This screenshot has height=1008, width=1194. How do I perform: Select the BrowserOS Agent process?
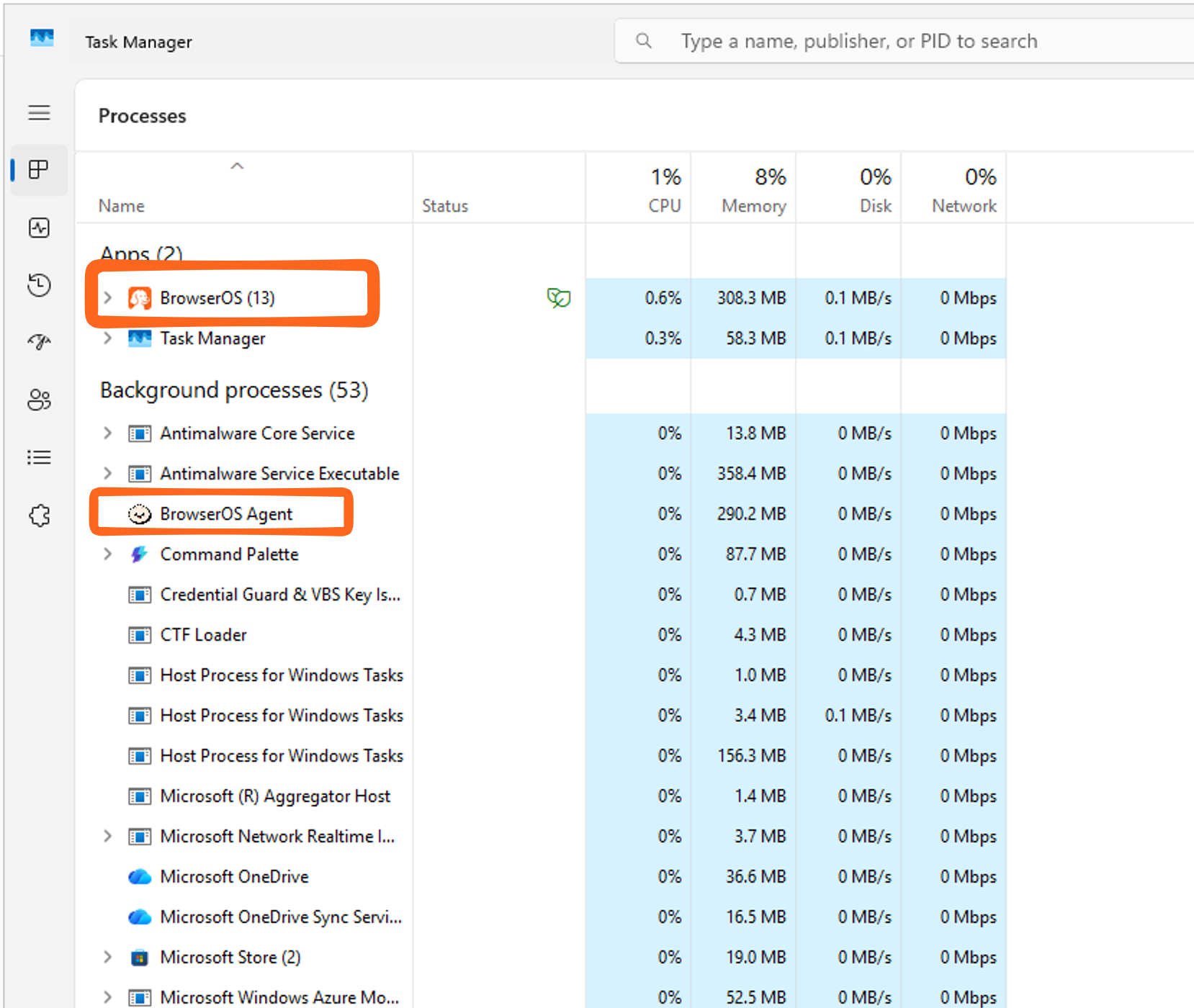[226, 513]
